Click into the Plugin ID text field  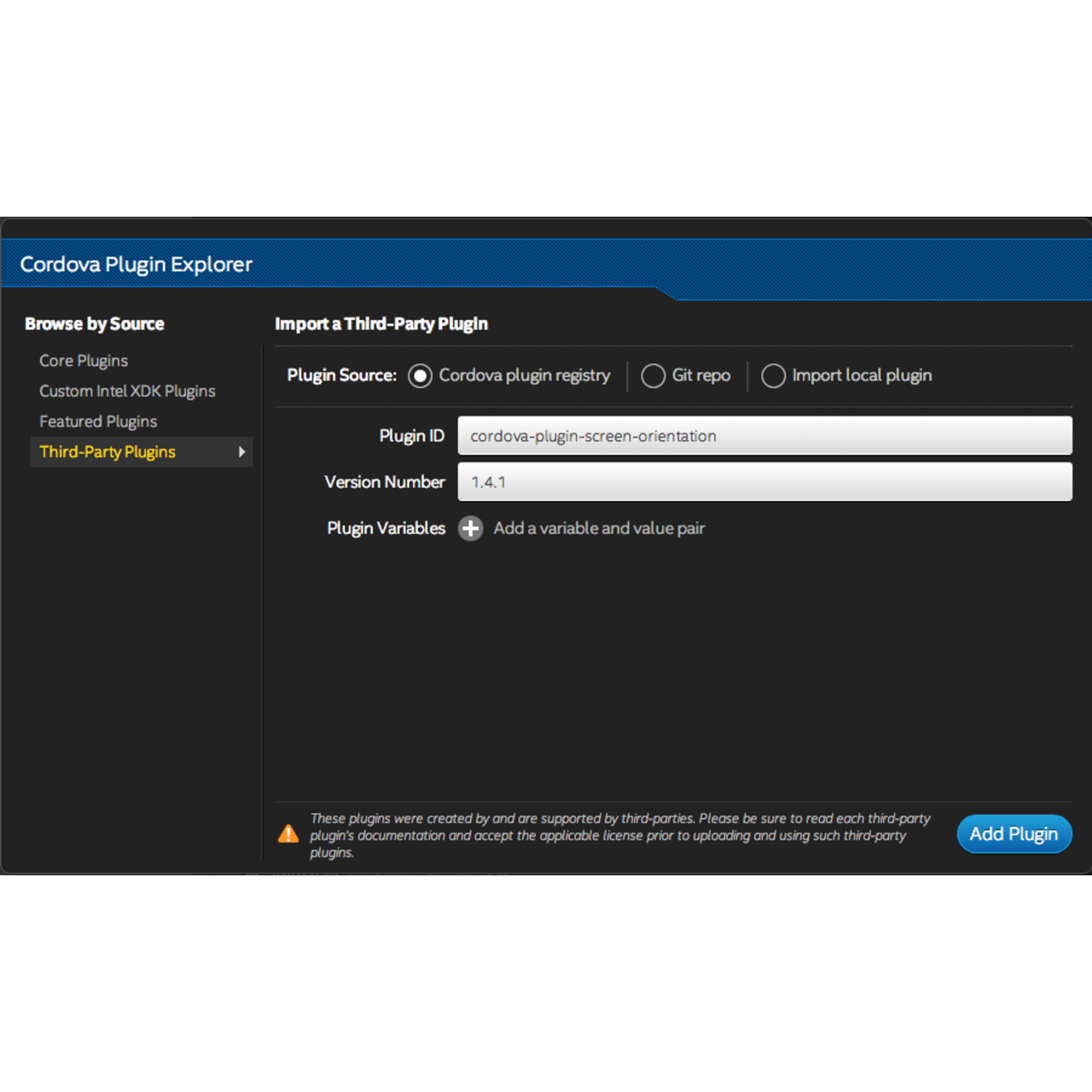(x=764, y=436)
